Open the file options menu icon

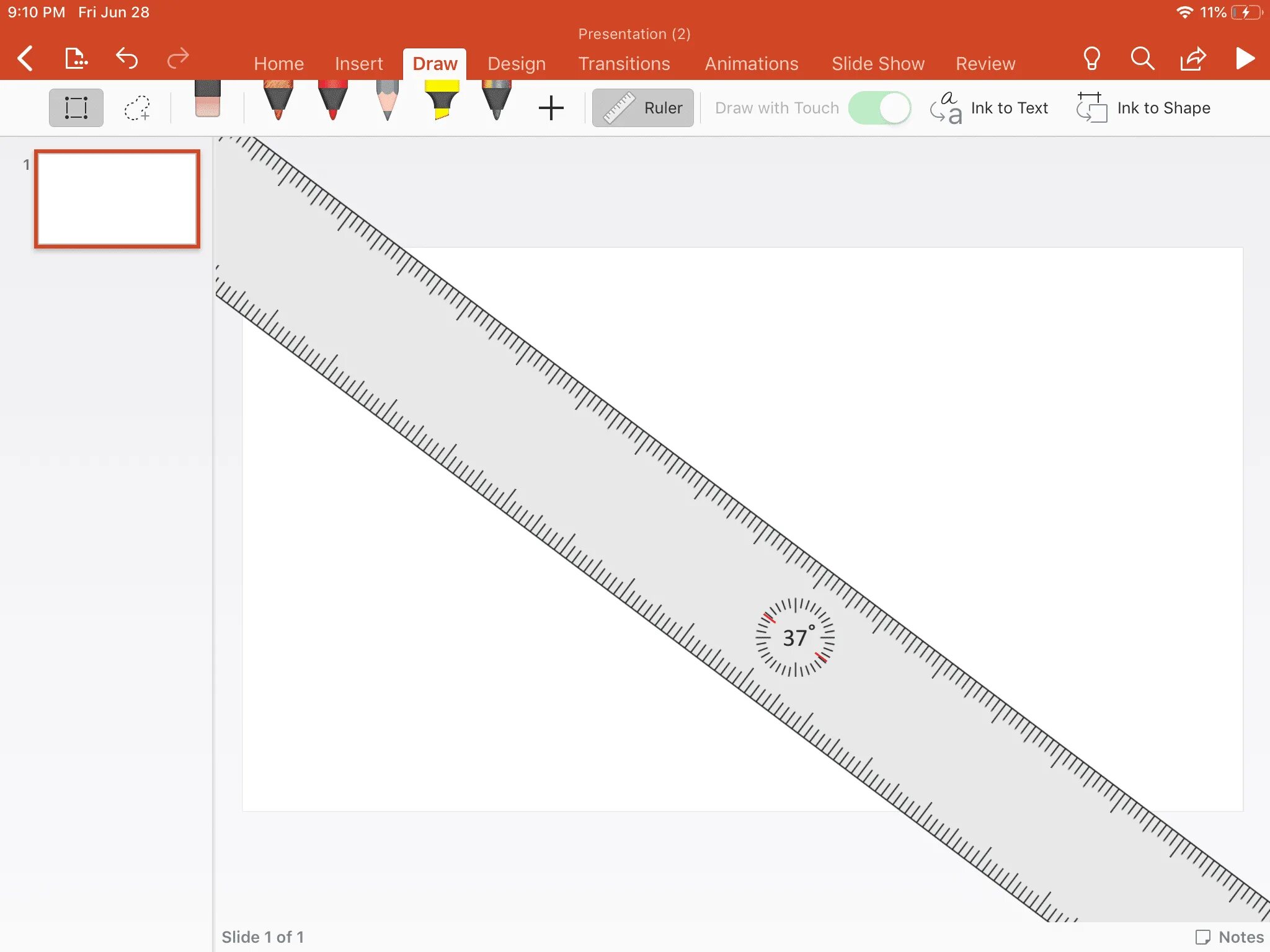(x=76, y=59)
